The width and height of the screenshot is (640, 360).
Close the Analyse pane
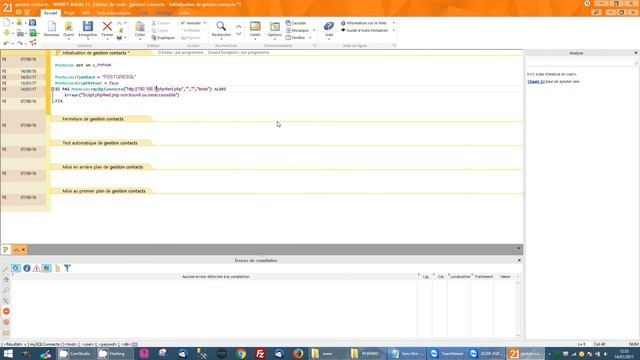[x=636, y=53]
